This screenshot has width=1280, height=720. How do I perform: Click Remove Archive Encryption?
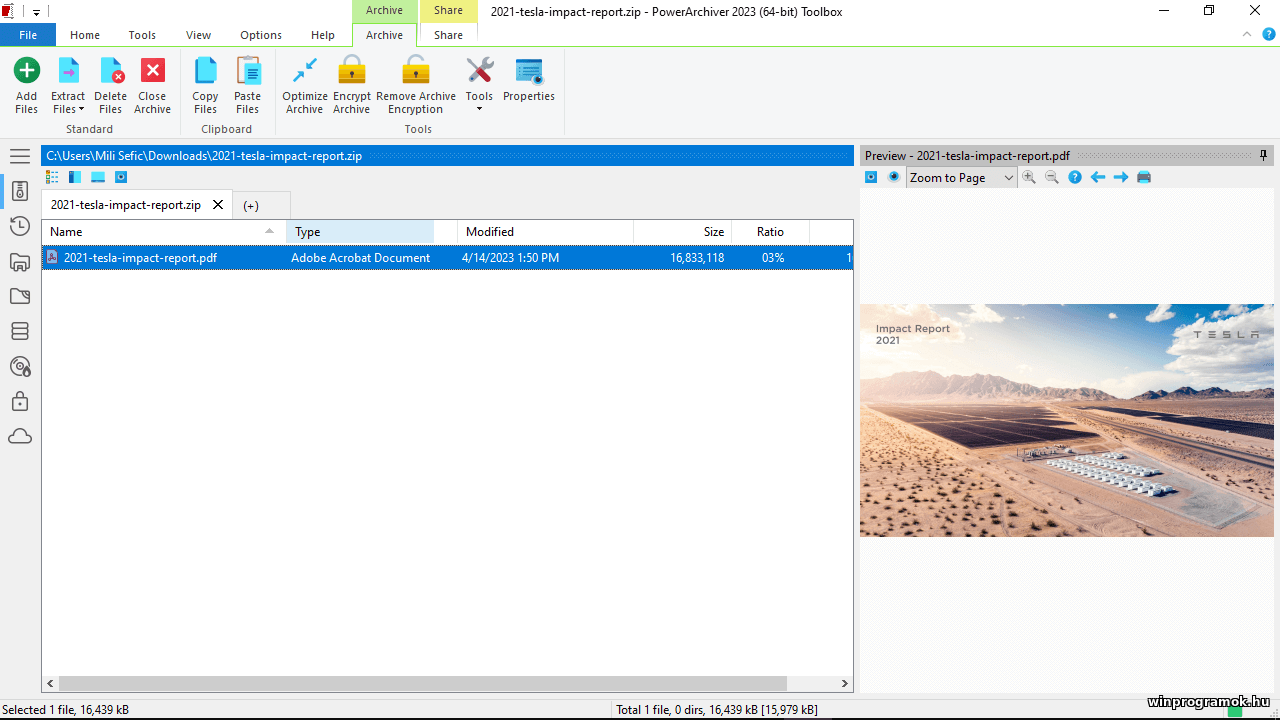416,85
